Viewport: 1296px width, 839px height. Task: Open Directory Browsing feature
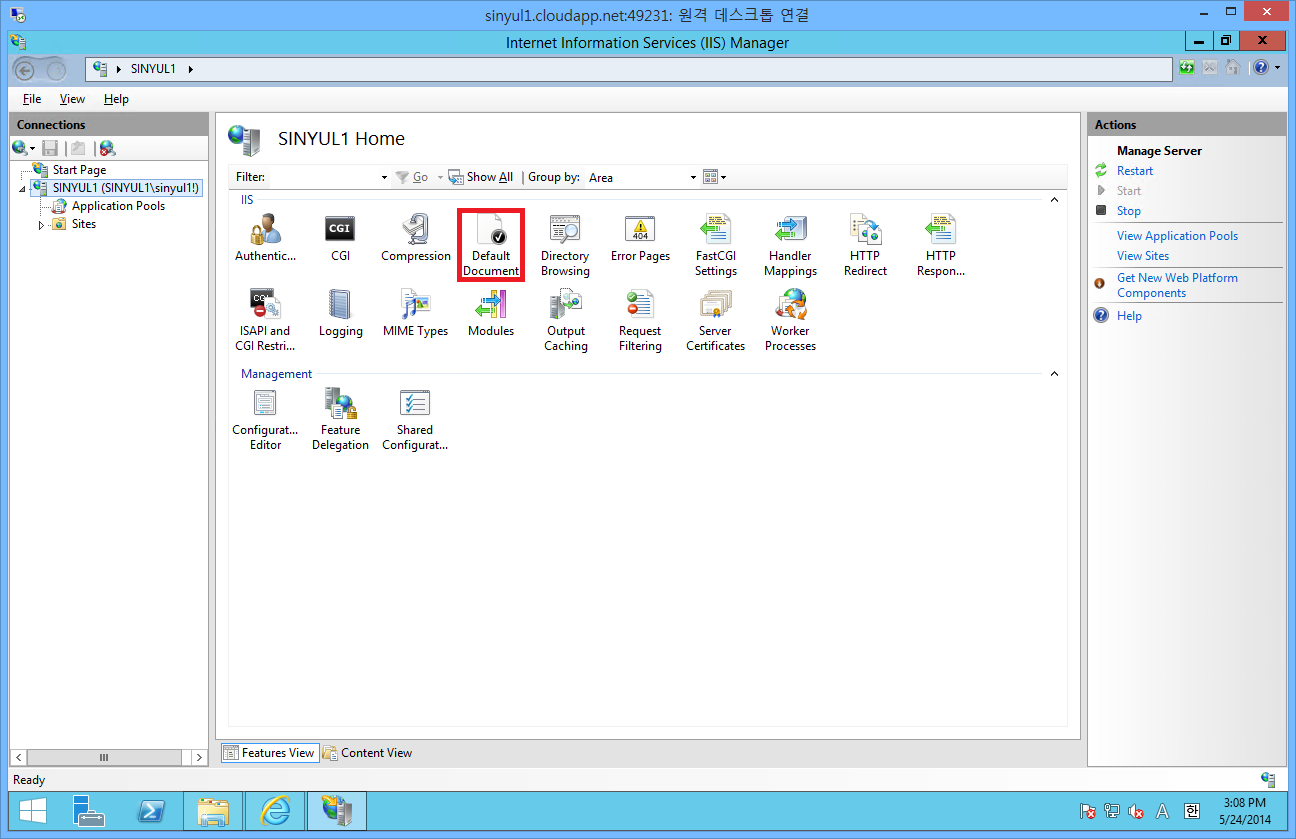(565, 246)
